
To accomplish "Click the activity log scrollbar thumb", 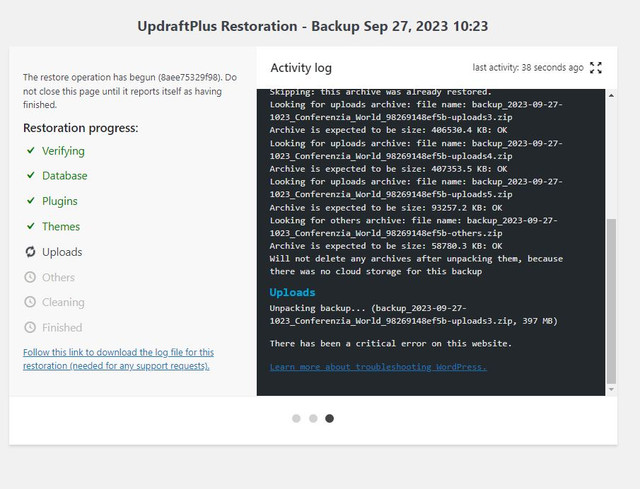I will [611, 301].
